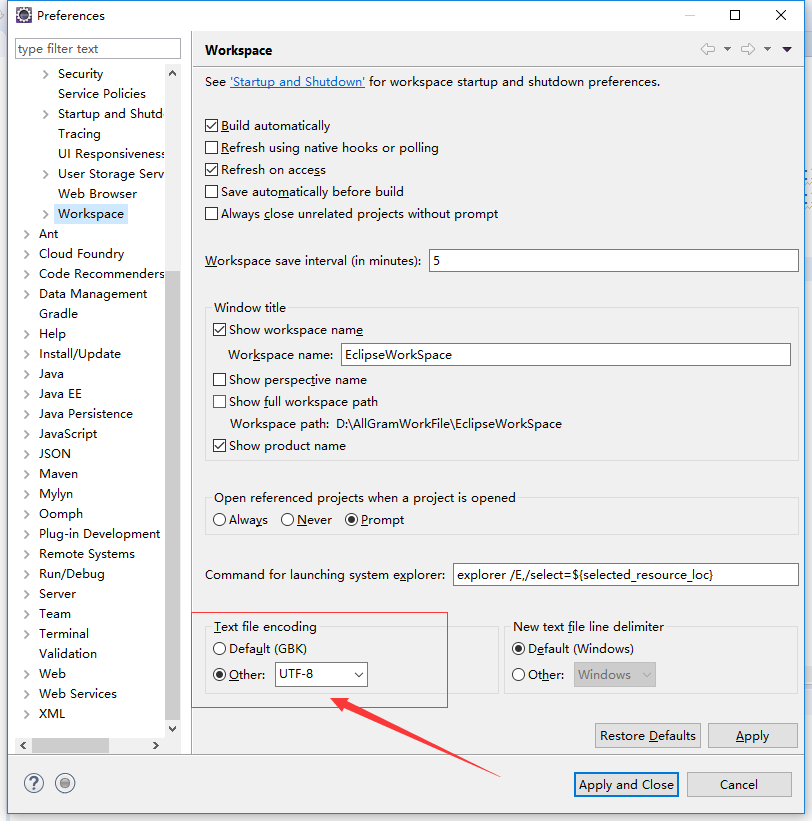Screen dimensions: 812x821
Task: Select Default (Windows) line delimiter
Action: click(518, 649)
